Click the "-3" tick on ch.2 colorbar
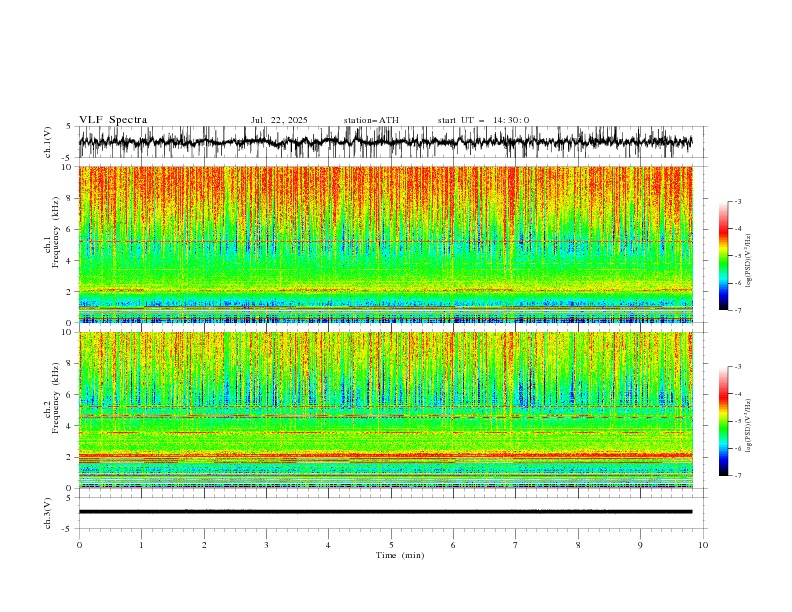 coord(738,367)
